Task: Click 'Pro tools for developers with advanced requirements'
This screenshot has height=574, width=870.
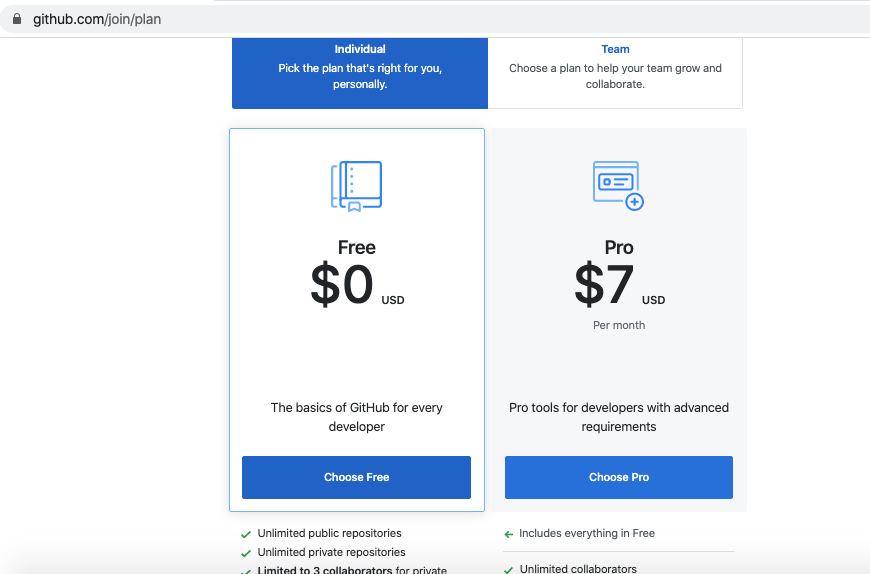Action: [x=619, y=417]
